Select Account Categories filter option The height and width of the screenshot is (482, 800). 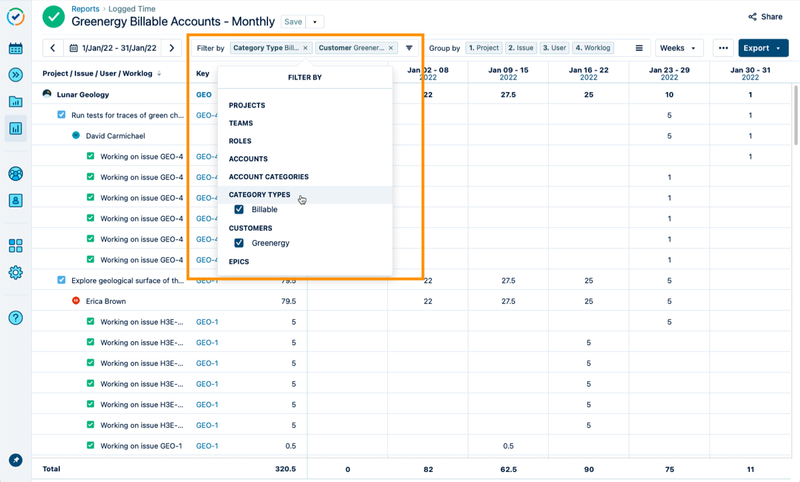tap(268, 177)
